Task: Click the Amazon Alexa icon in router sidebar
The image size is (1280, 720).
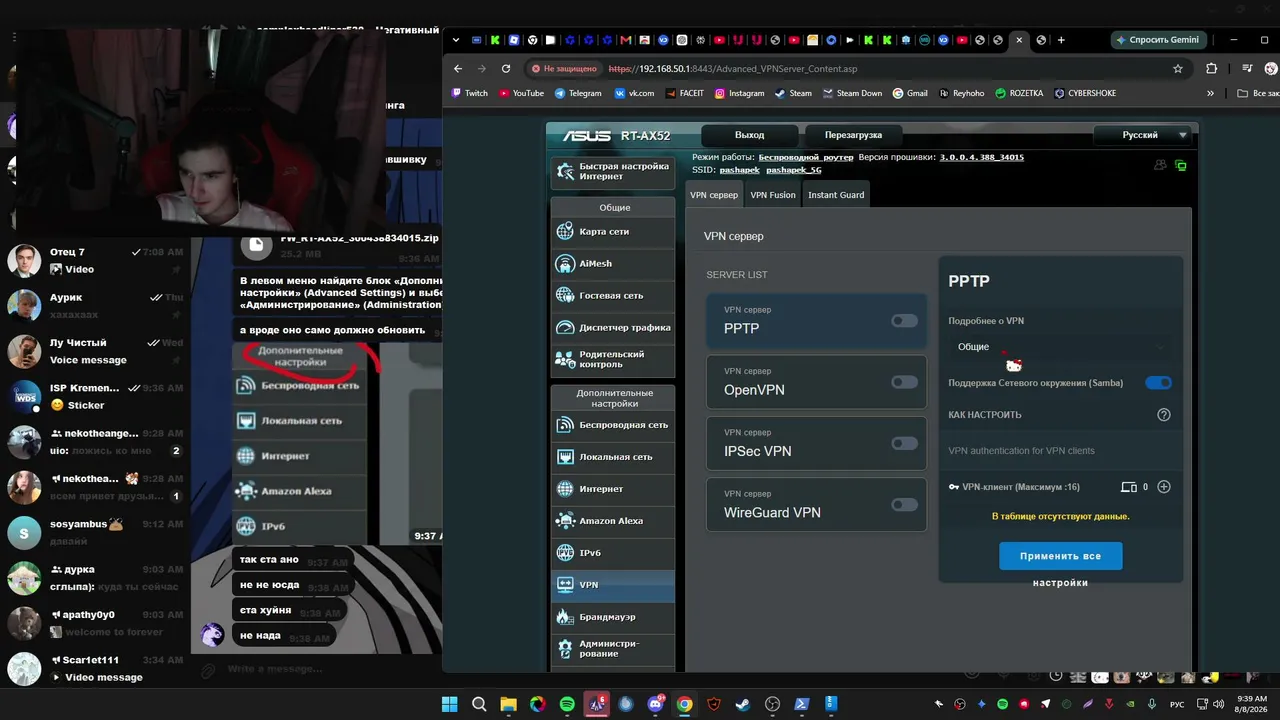Action: (x=564, y=521)
